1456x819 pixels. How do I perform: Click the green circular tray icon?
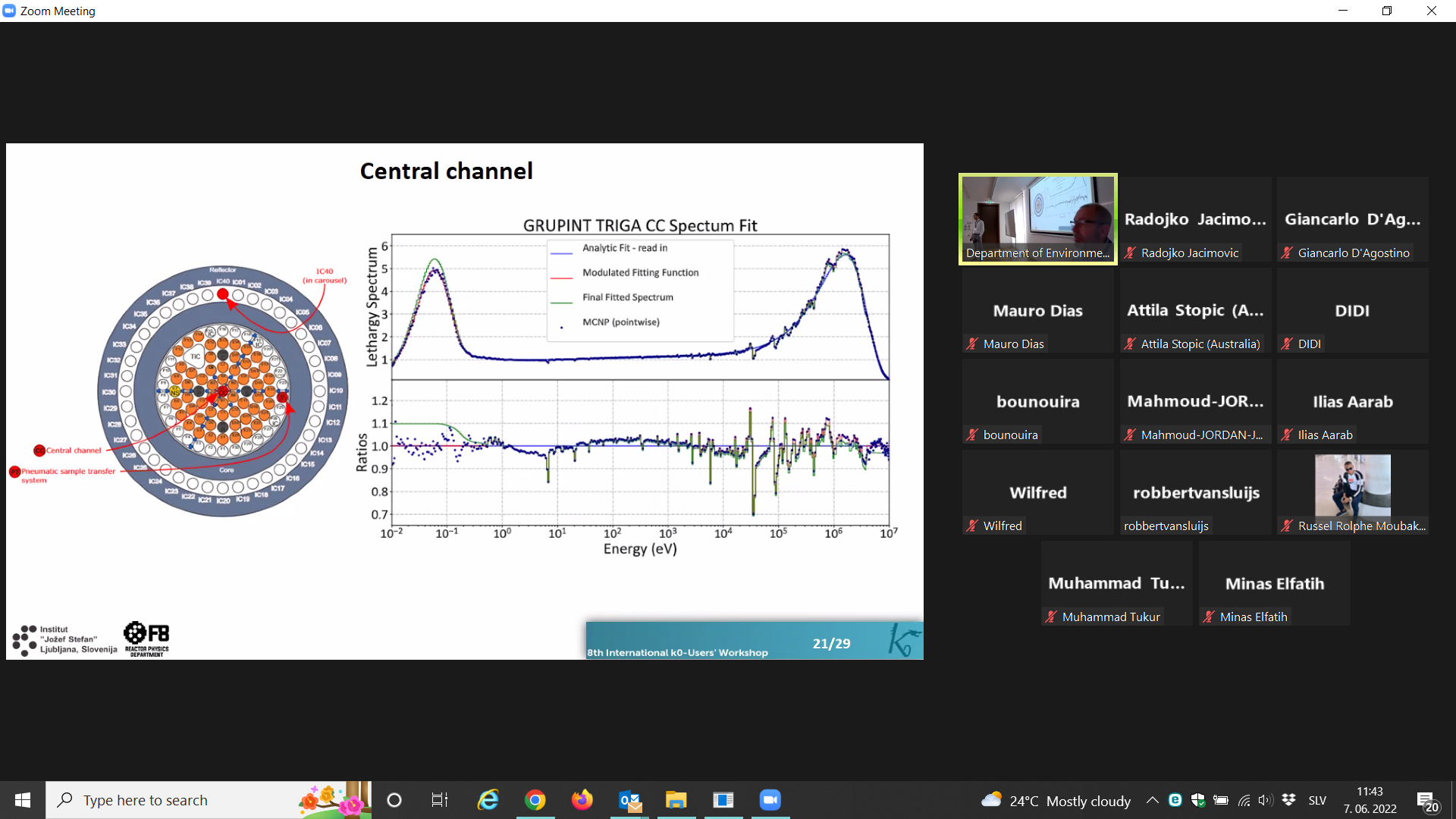coord(1175,800)
